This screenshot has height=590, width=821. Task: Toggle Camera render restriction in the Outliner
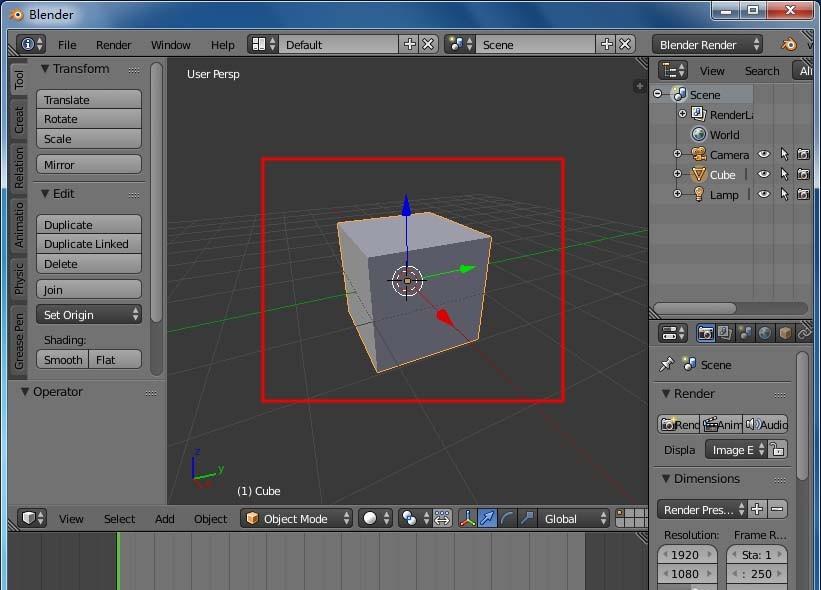point(803,153)
